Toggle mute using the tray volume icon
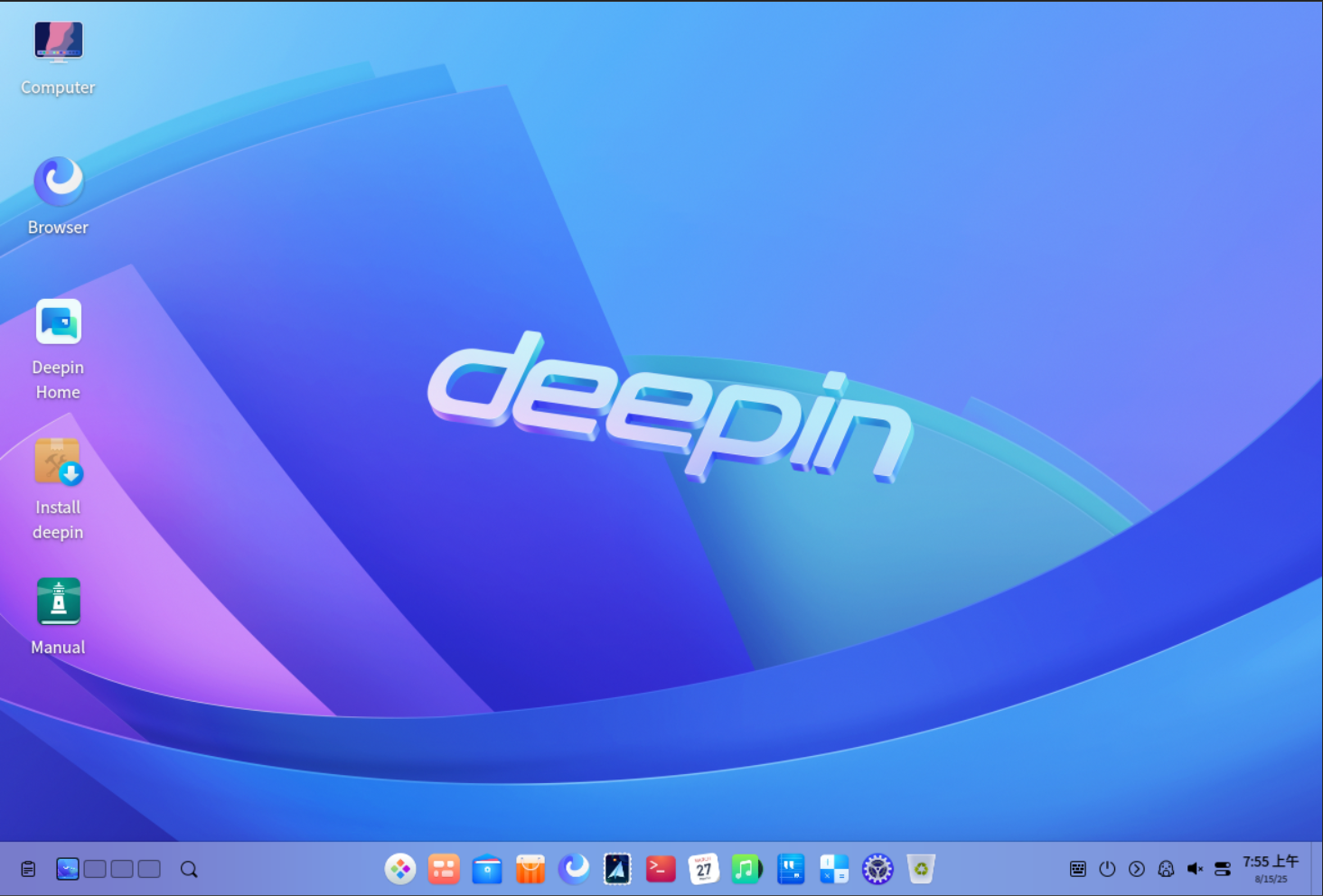 (1195, 869)
